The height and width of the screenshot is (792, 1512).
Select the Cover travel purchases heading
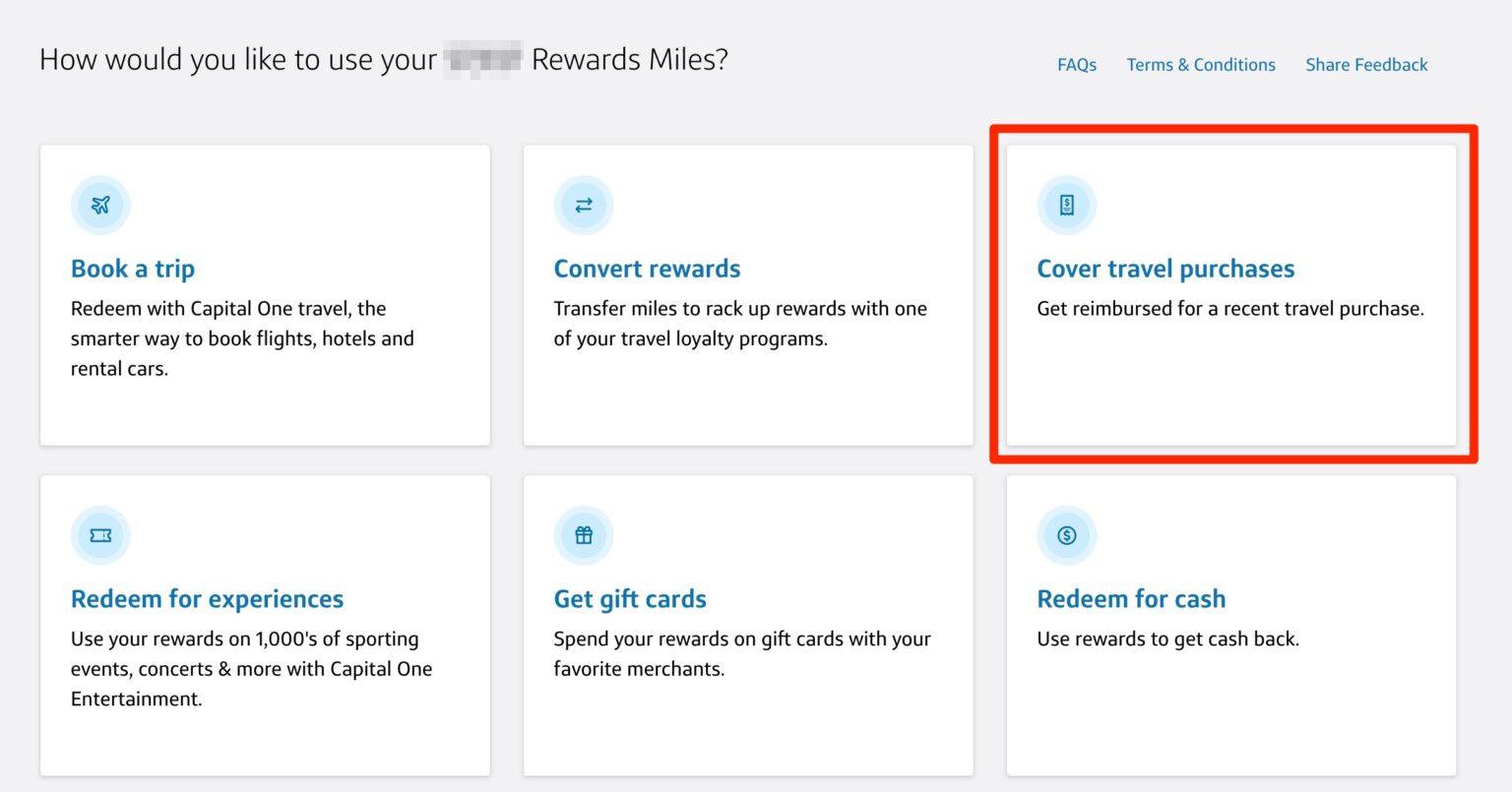[x=1165, y=269]
